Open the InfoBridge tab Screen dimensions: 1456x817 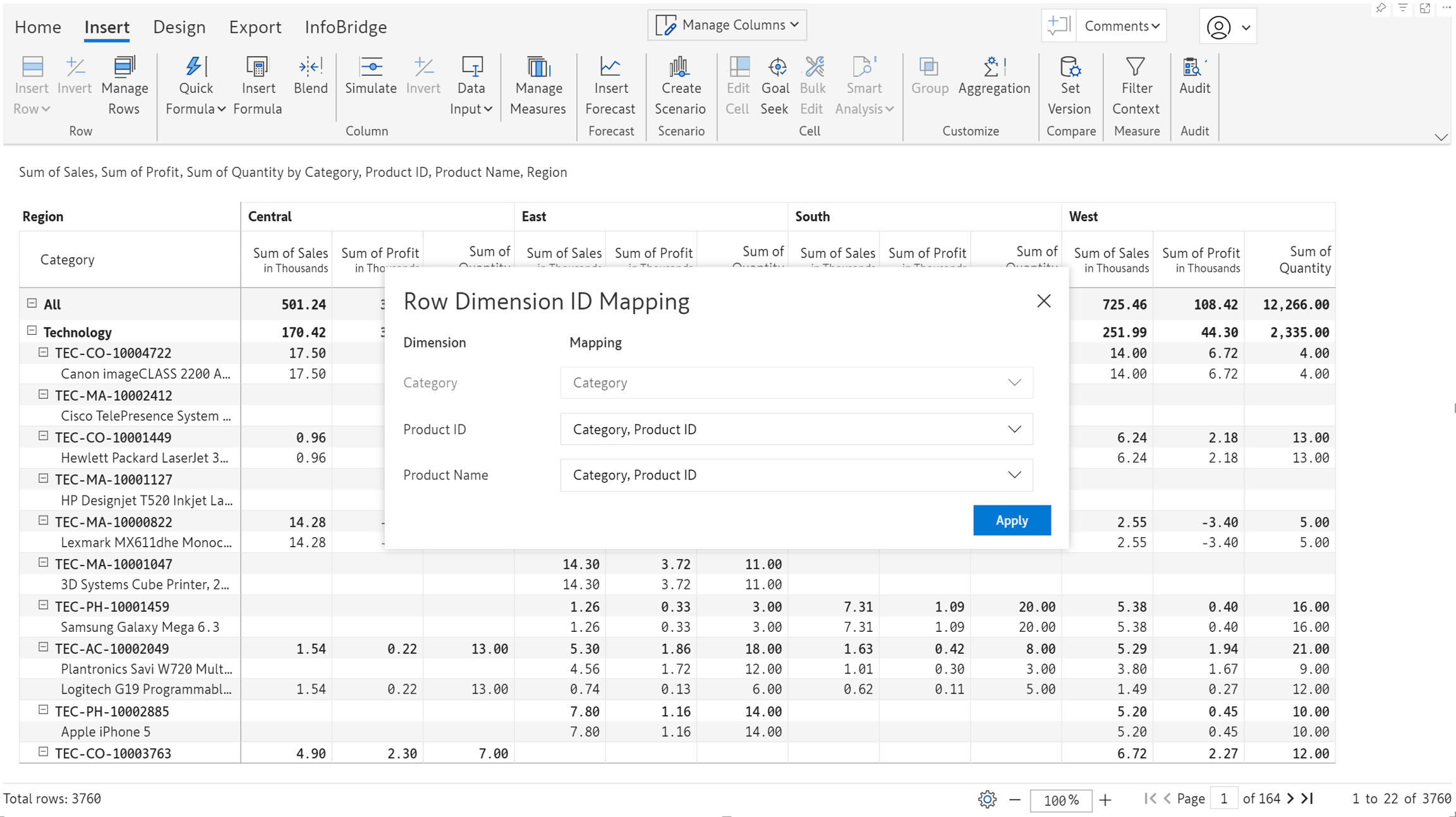tap(346, 27)
